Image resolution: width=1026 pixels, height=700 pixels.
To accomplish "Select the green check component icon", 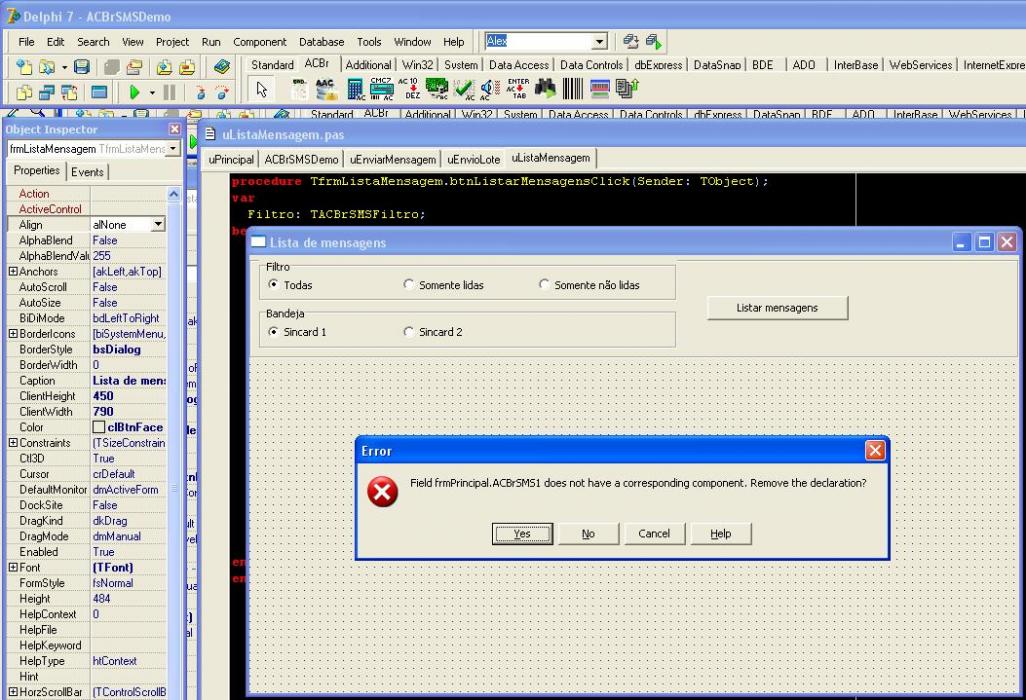I will tap(466, 89).
